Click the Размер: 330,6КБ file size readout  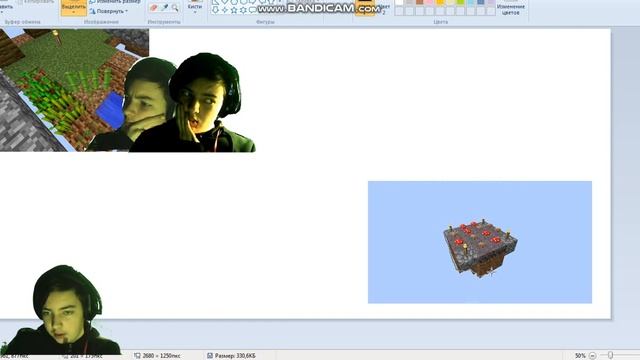tap(235, 356)
